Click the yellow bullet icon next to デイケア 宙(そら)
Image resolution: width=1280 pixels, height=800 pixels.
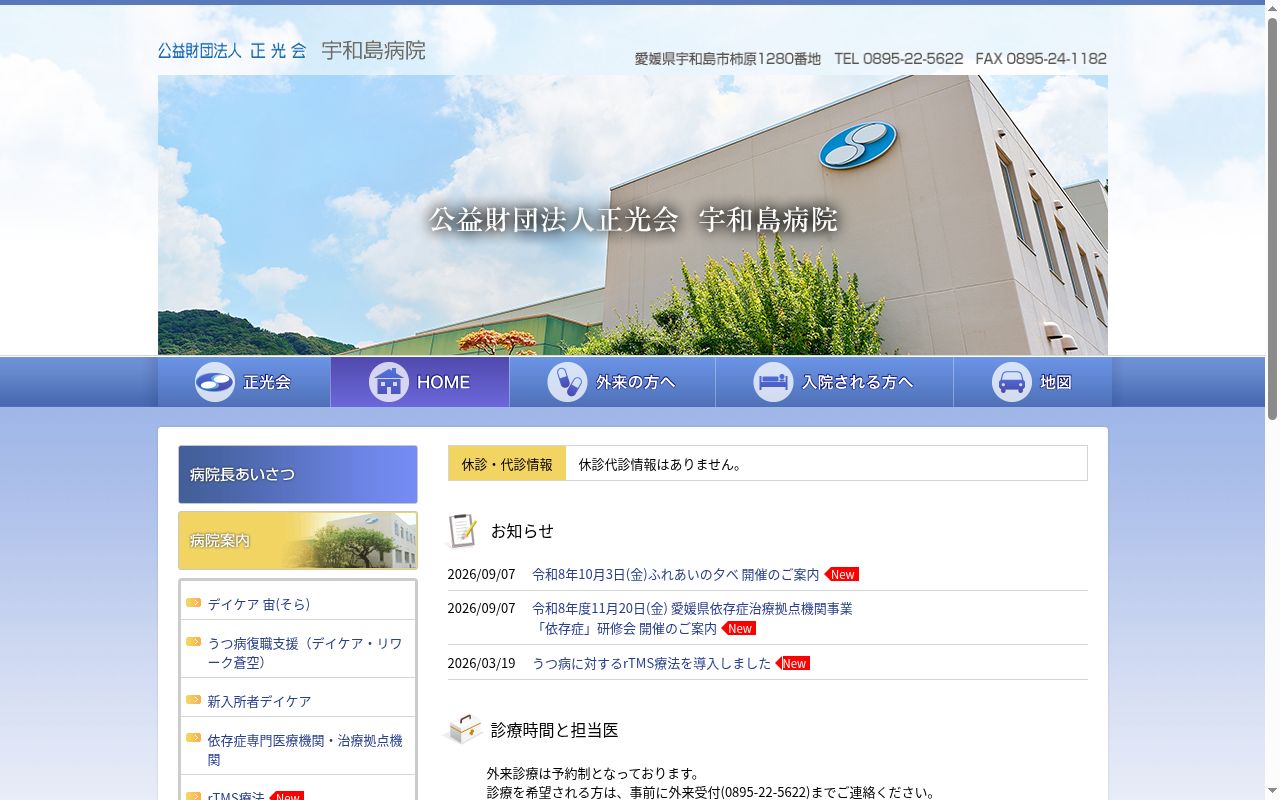click(x=193, y=603)
